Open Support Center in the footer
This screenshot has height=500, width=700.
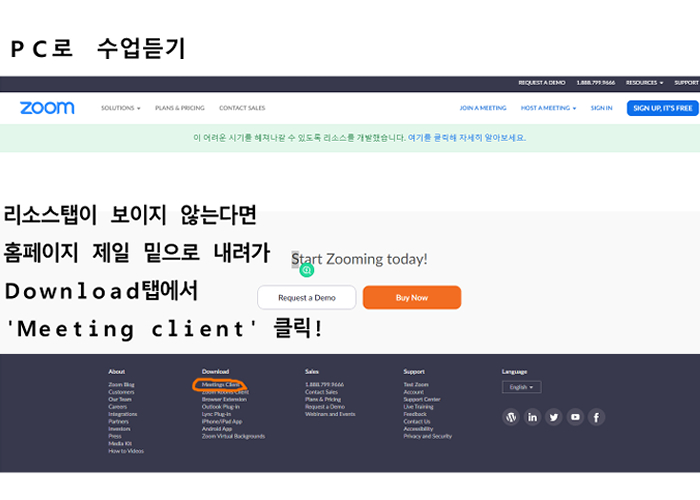pyautogui.click(x=422, y=399)
